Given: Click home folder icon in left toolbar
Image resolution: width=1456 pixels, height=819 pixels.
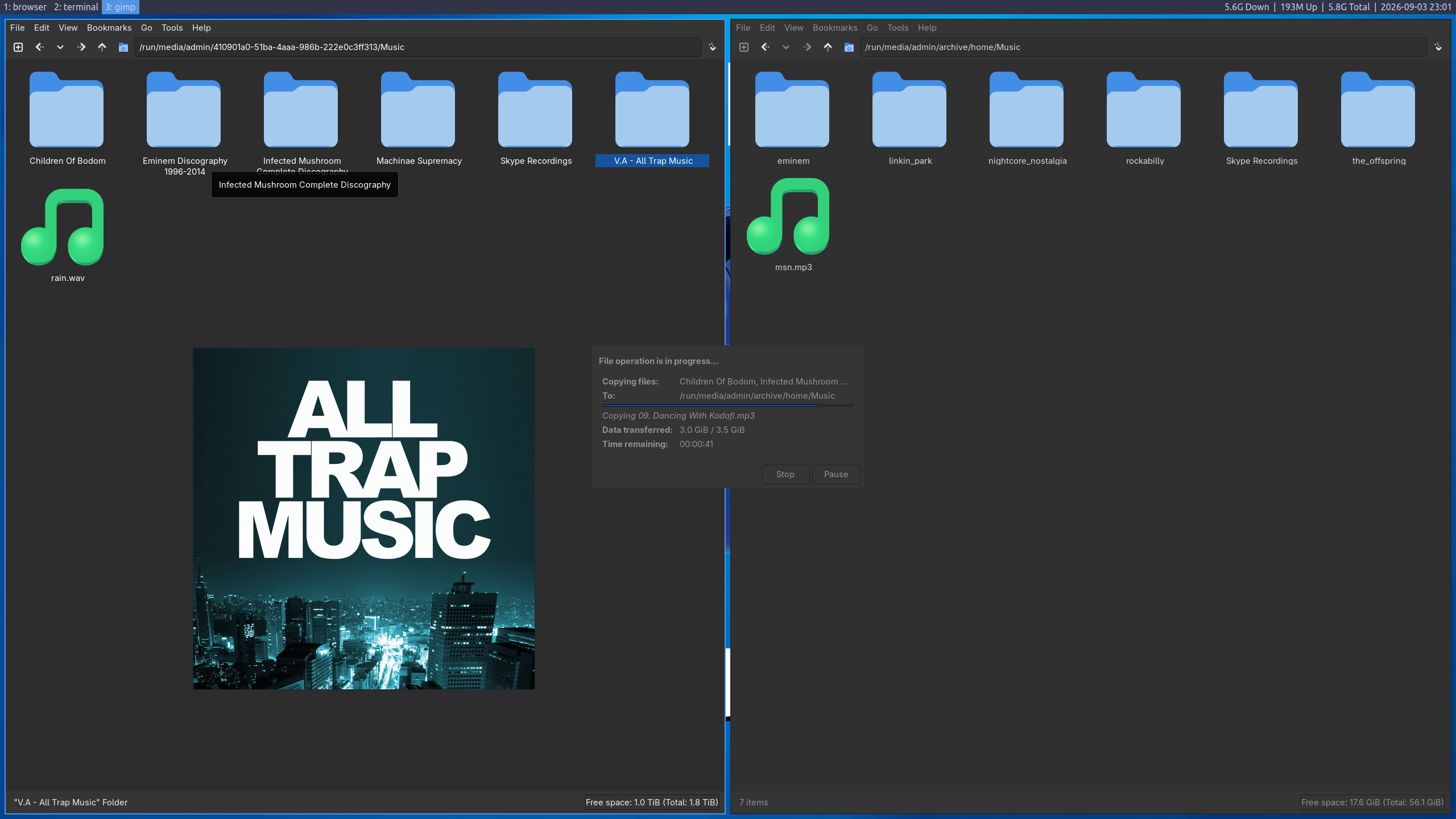Looking at the screenshot, I should 123,47.
